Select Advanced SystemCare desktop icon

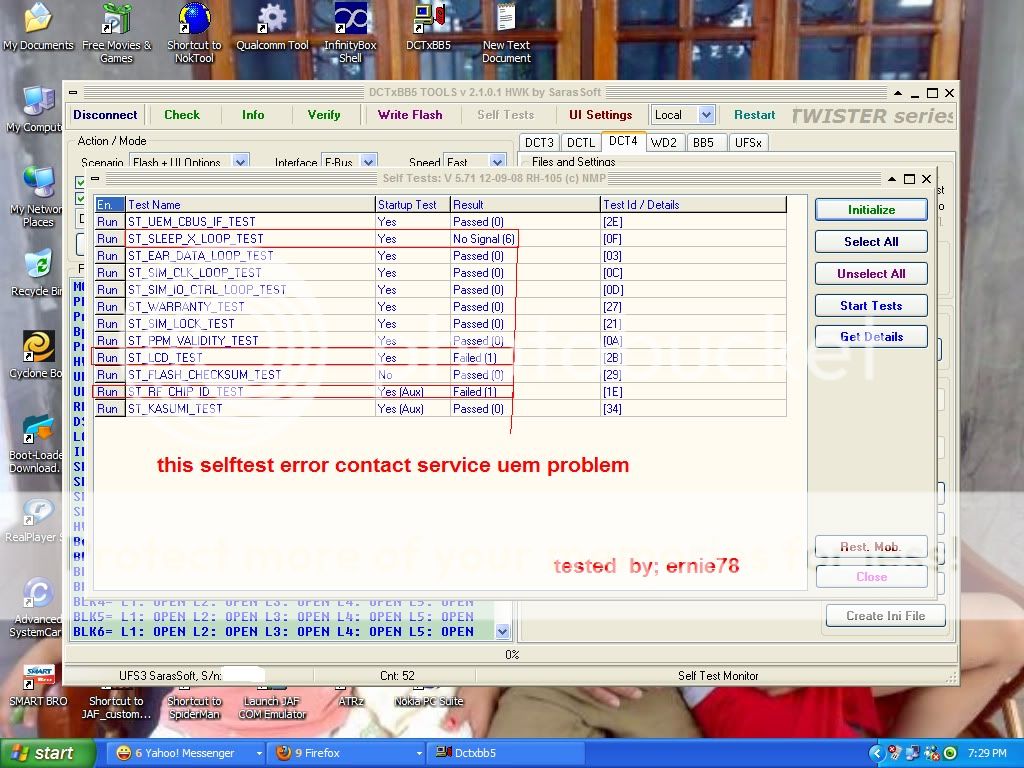point(38,607)
